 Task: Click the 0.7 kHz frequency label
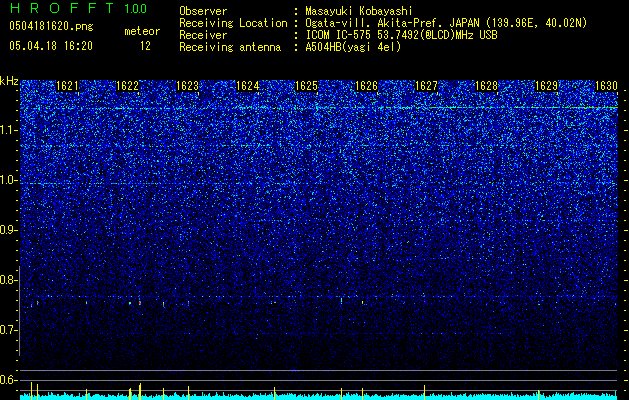tap(8, 330)
